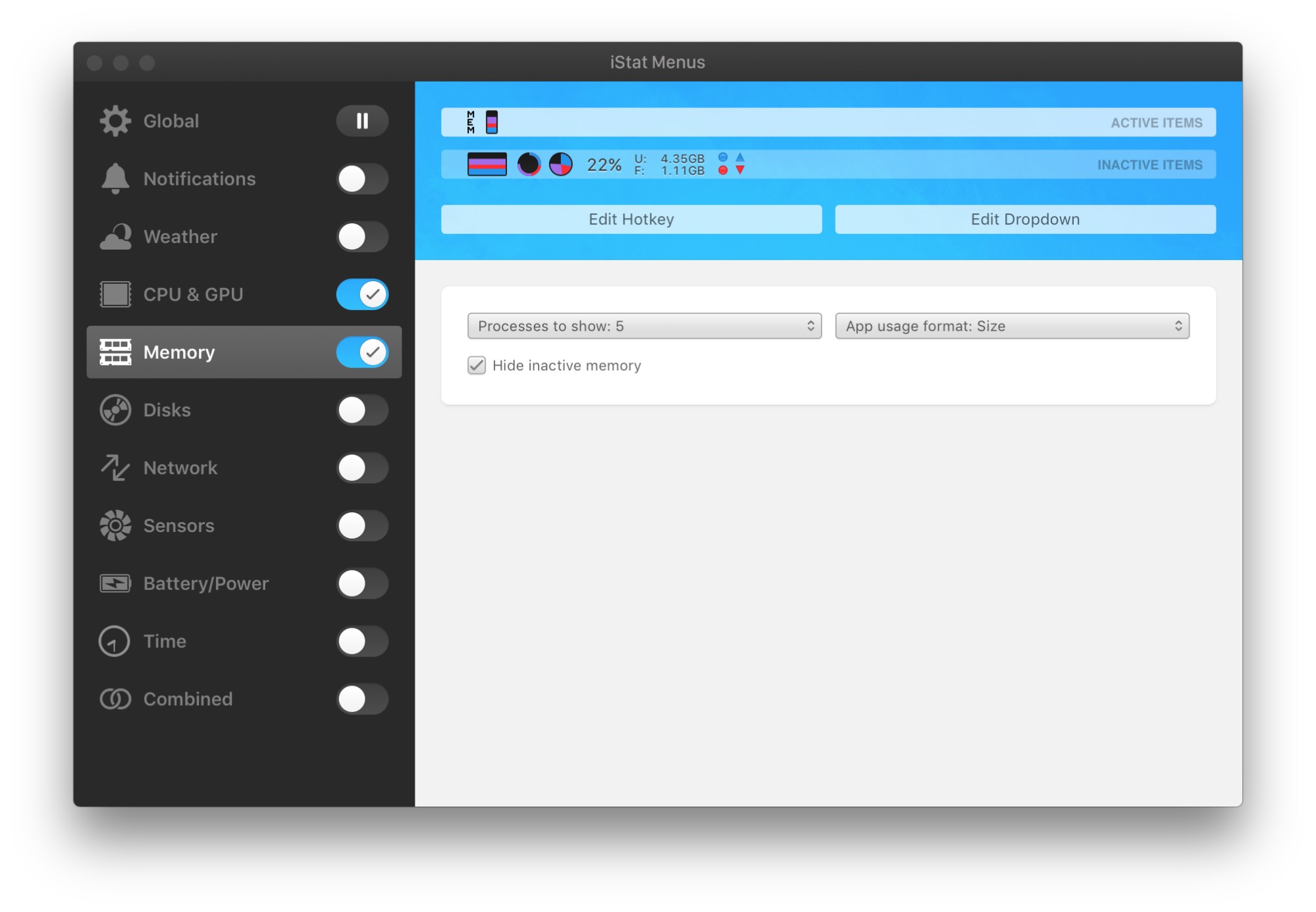The width and height of the screenshot is (1316, 912).
Task: Select the page in/out arrows item
Action: (740, 164)
